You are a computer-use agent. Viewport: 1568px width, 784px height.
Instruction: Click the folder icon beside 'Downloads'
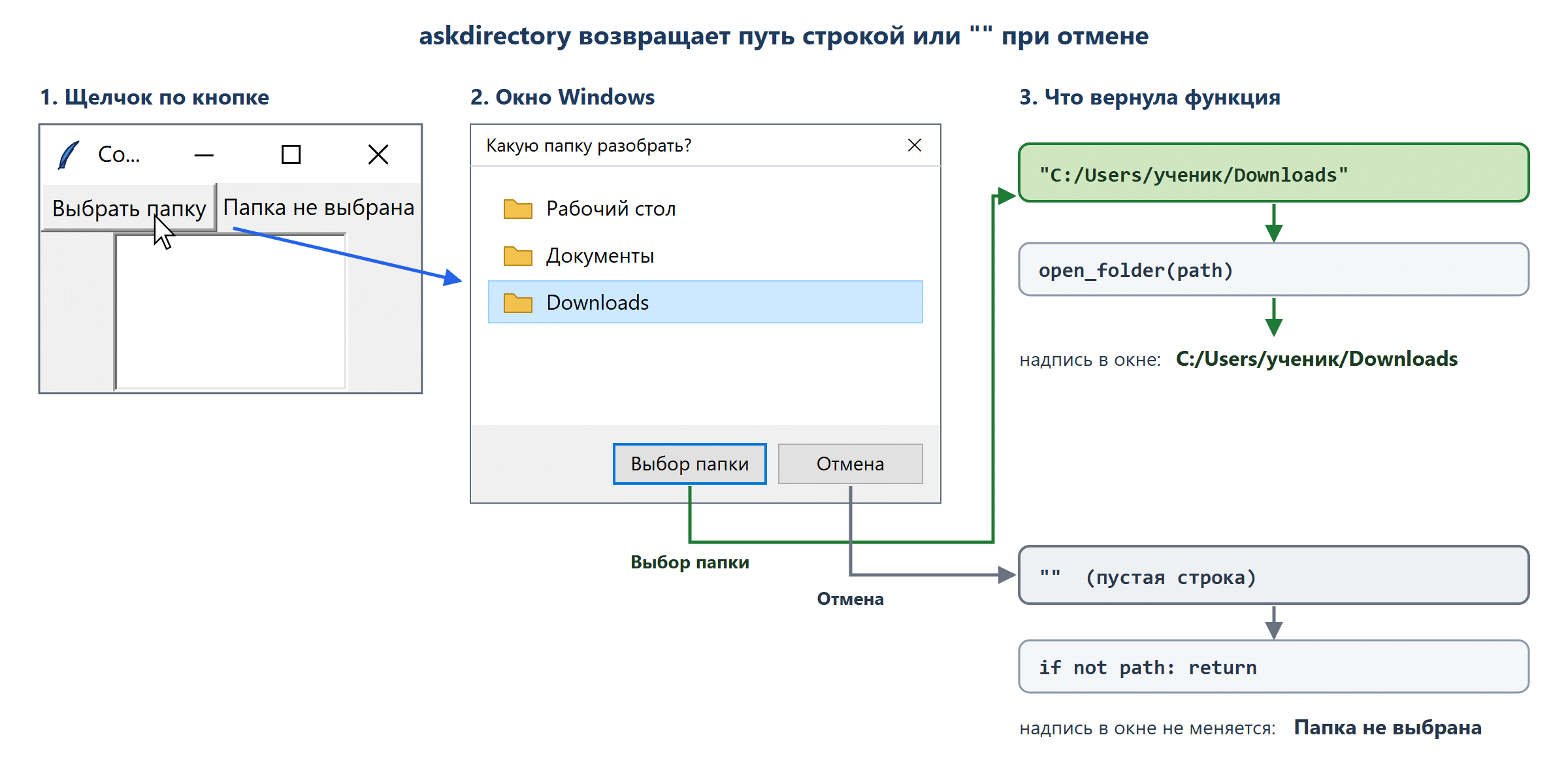click(518, 302)
